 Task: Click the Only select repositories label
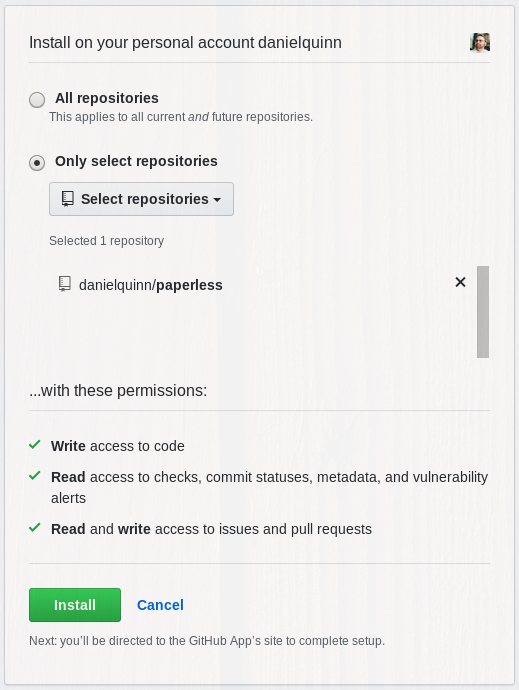[x=136, y=161]
